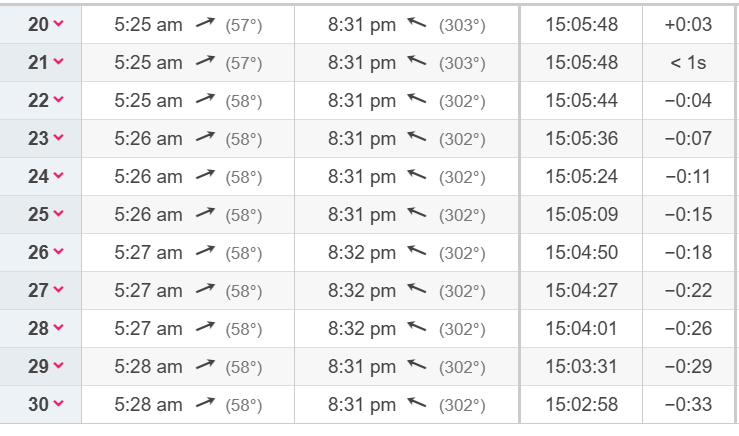Screen dimensions: 739x436
Task: Expand day 27 details
Action: (x=58, y=289)
